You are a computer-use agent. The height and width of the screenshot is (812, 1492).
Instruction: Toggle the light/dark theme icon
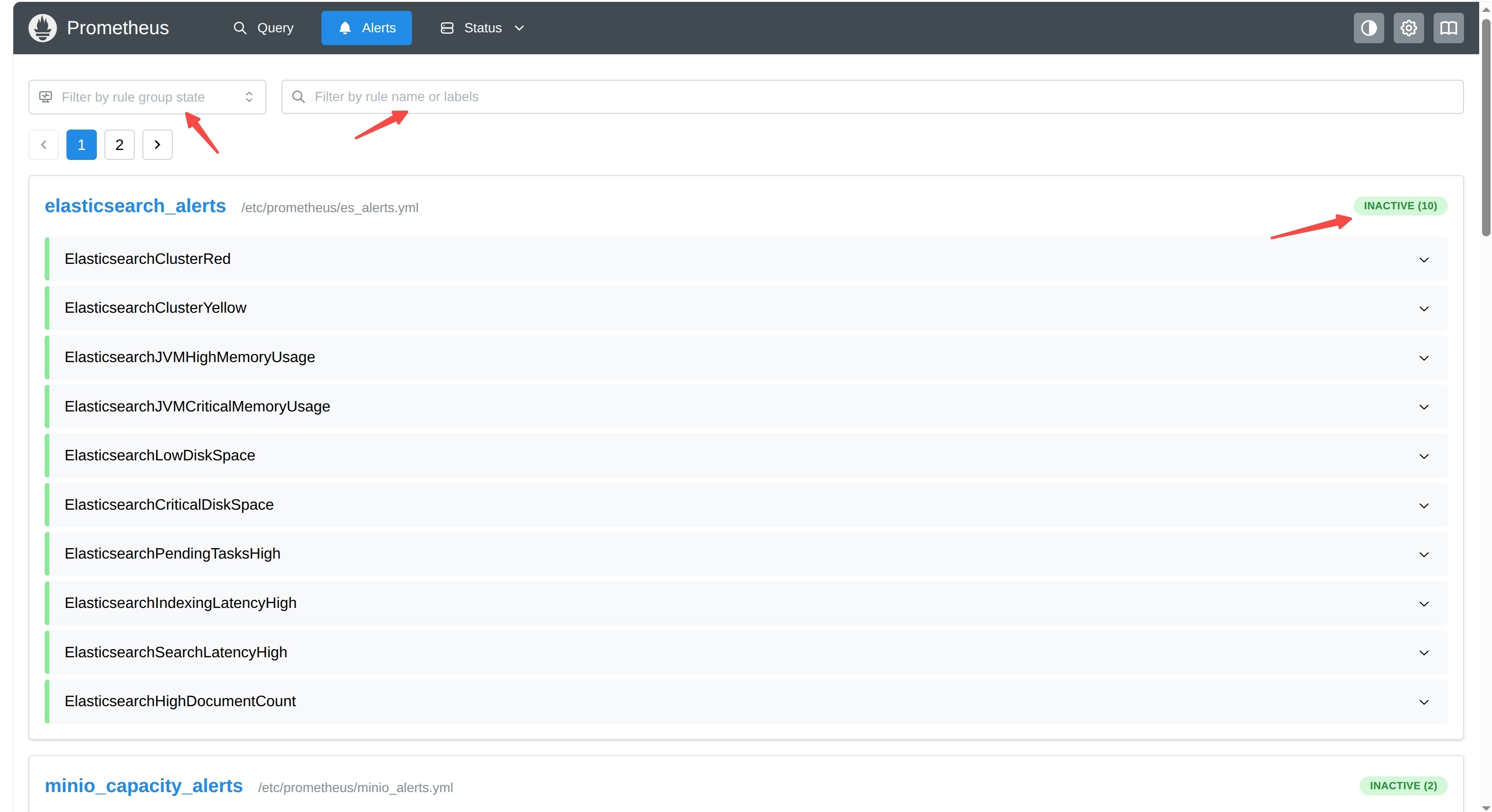coord(1368,28)
